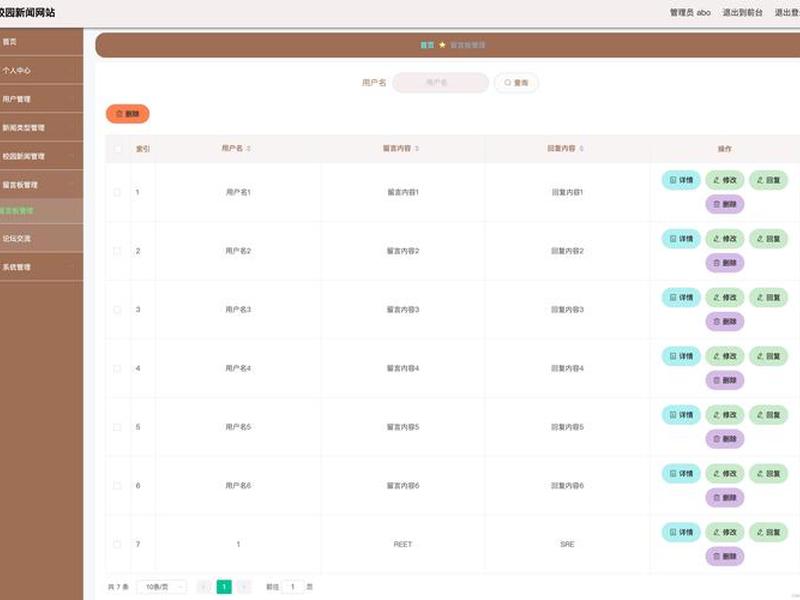Click purple 删除 for row 用户名4
The image size is (800, 600).
pos(724,380)
